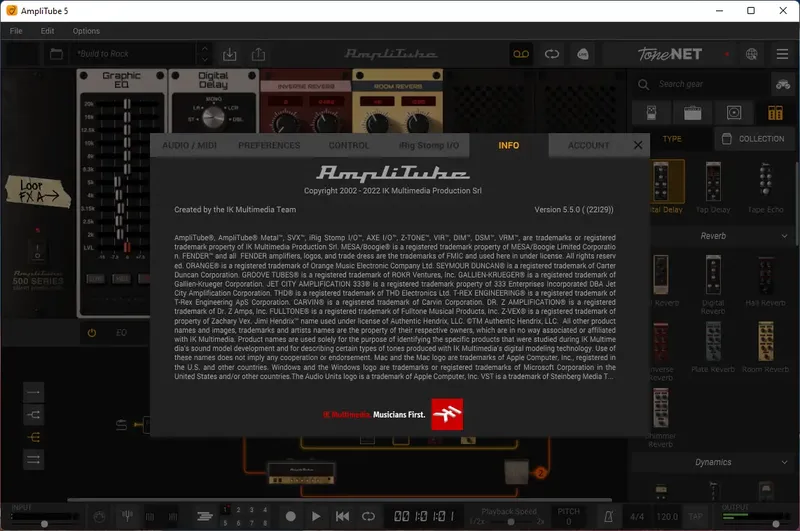Click the 4/4 time signature
Viewport: 800px width, 531px height.
tap(637, 517)
